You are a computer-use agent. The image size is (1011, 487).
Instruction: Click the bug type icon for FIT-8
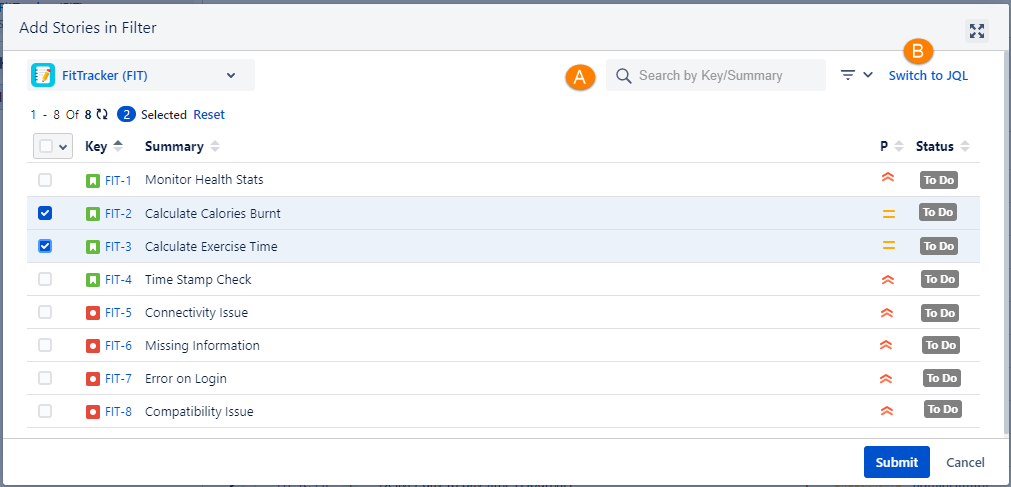pyautogui.click(x=93, y=412)
